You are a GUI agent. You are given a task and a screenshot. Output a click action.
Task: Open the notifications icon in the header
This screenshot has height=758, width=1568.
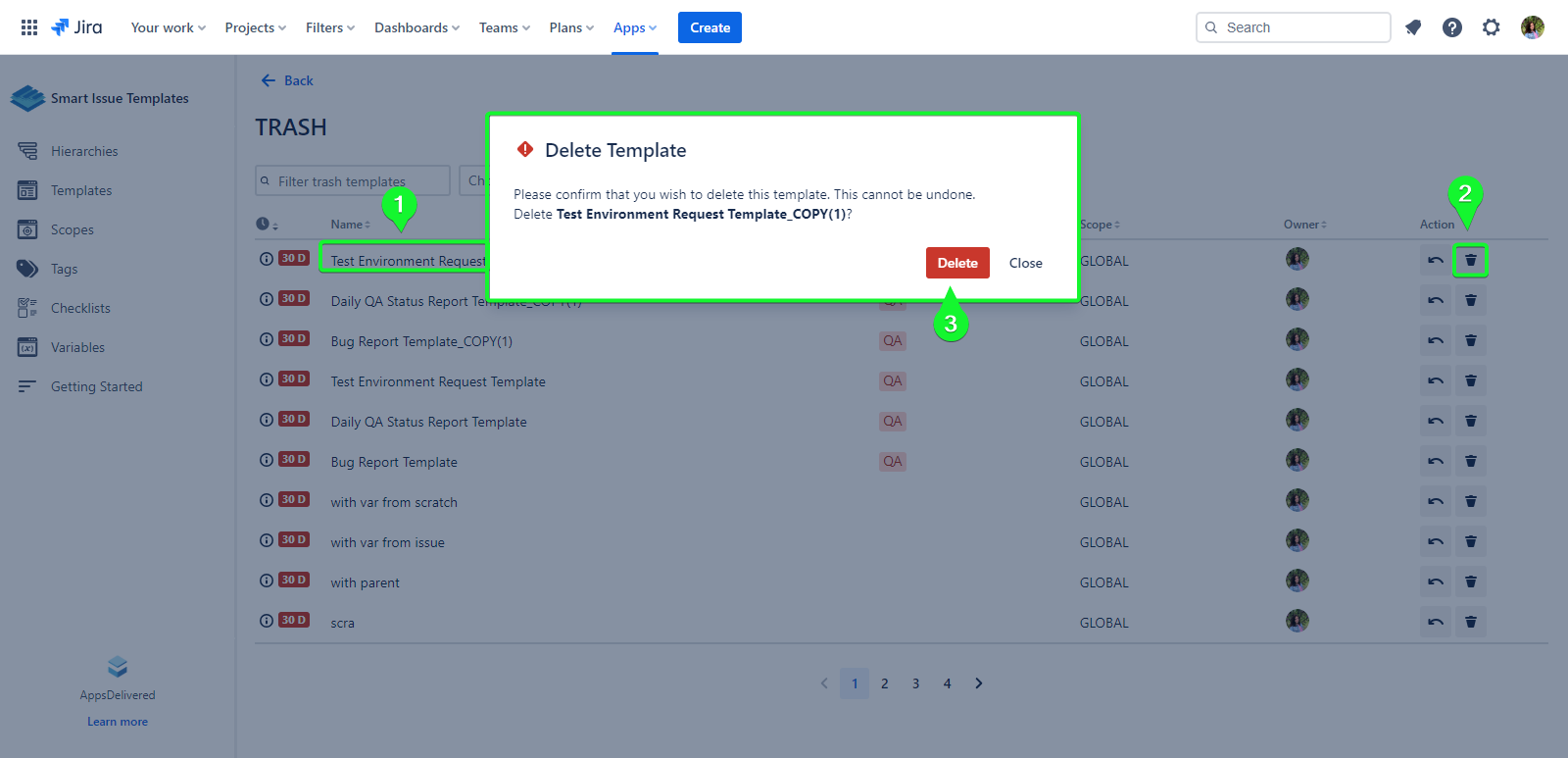pyautogui.click(x=1412, y=27)
